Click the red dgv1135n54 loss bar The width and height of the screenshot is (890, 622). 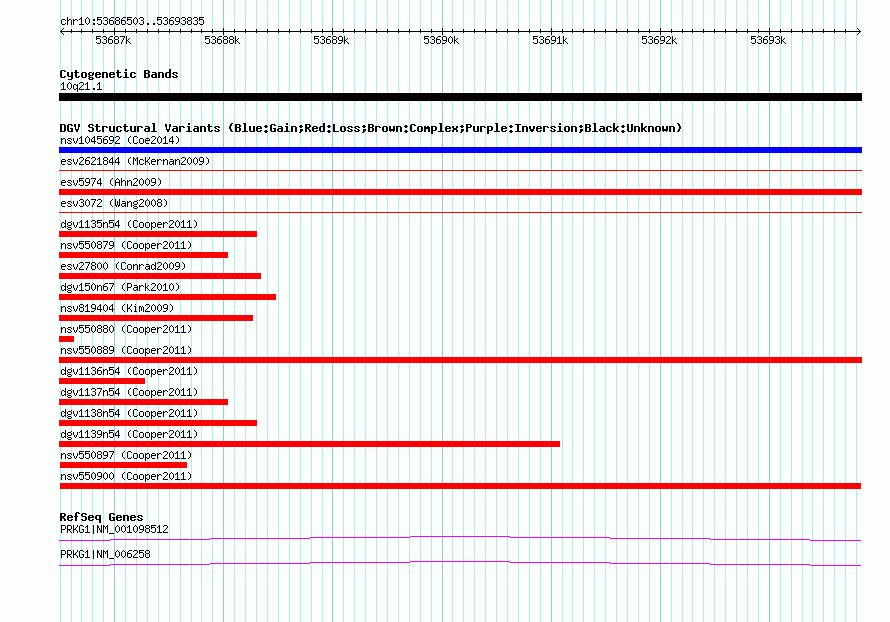158,234
